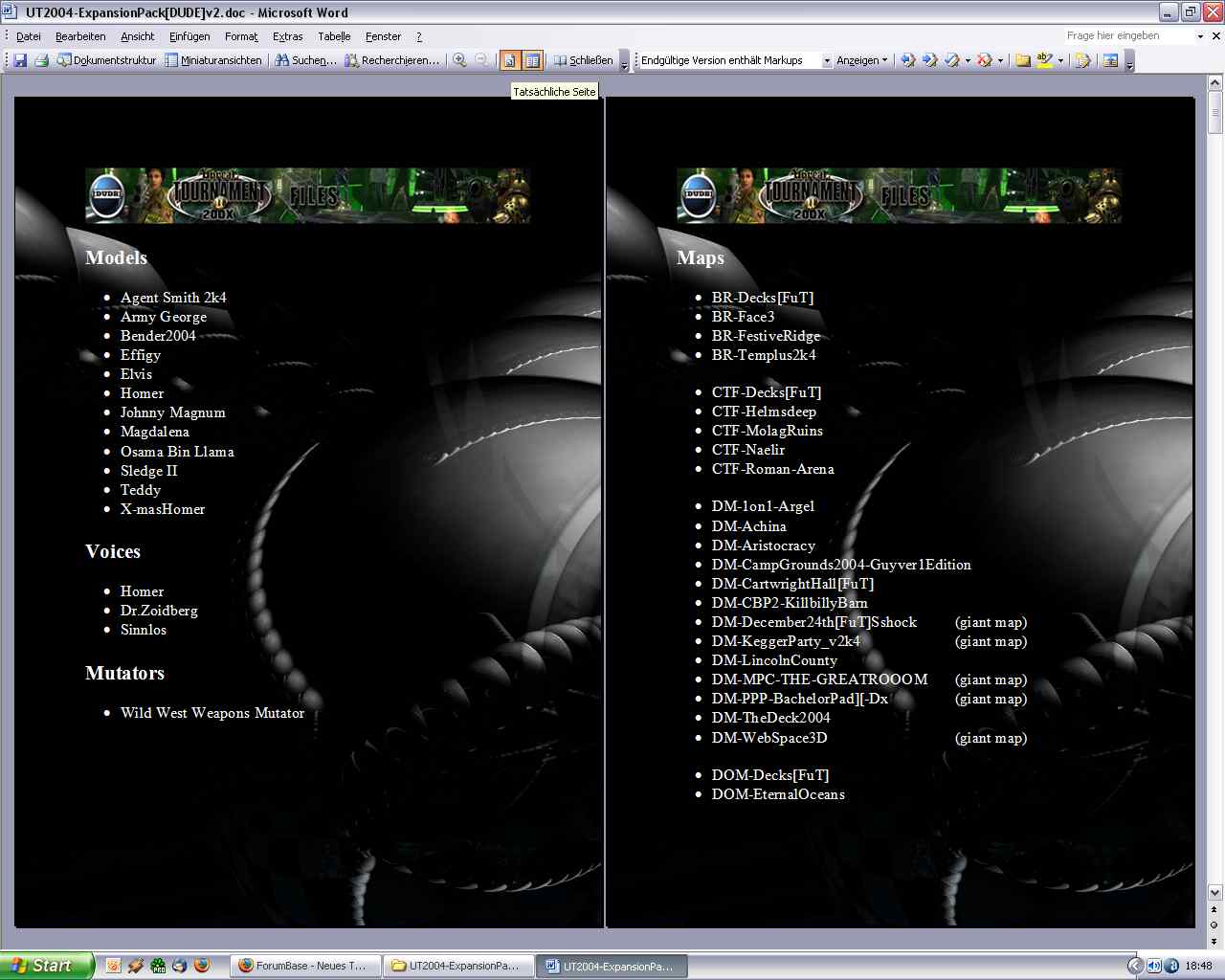Click the Firefox quick launch icon
The width and height of the screenshot is (1225, 980).
tap(201, 966)
